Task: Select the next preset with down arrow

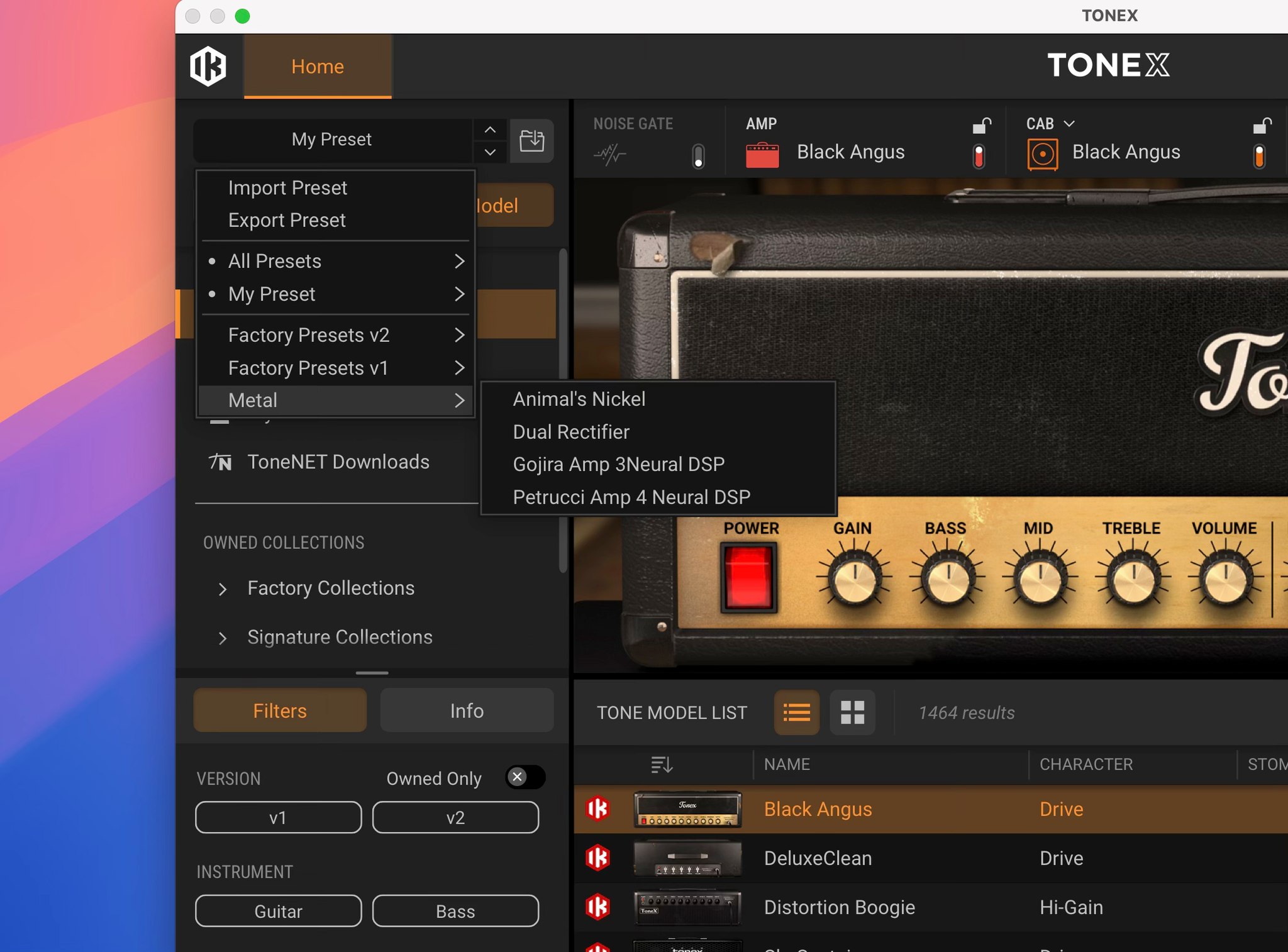Action: click(x=490, y=152)
